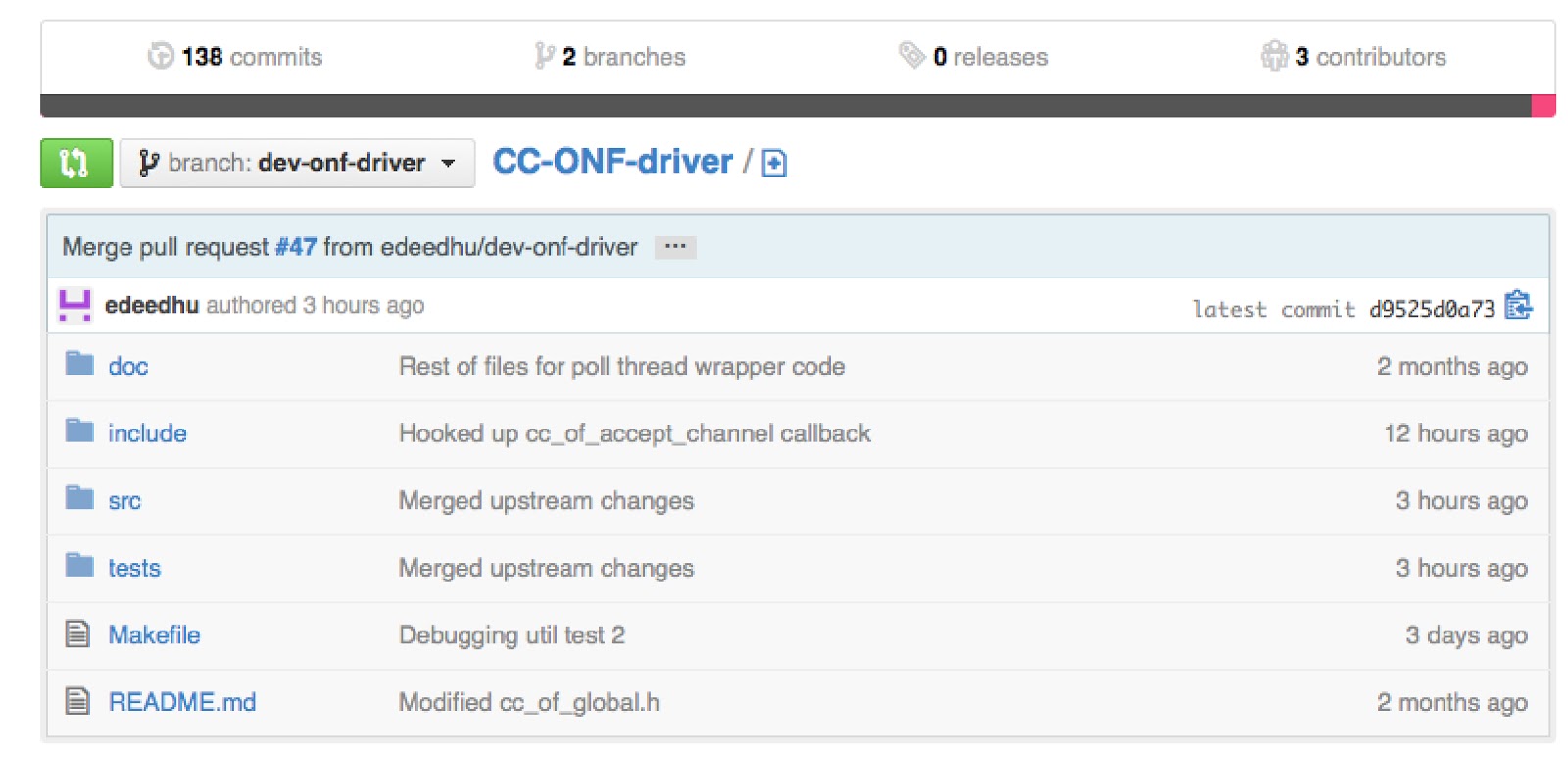Click '12 hours ago' in include row
Viewport: 1568px width, 757px height.
1455,433
